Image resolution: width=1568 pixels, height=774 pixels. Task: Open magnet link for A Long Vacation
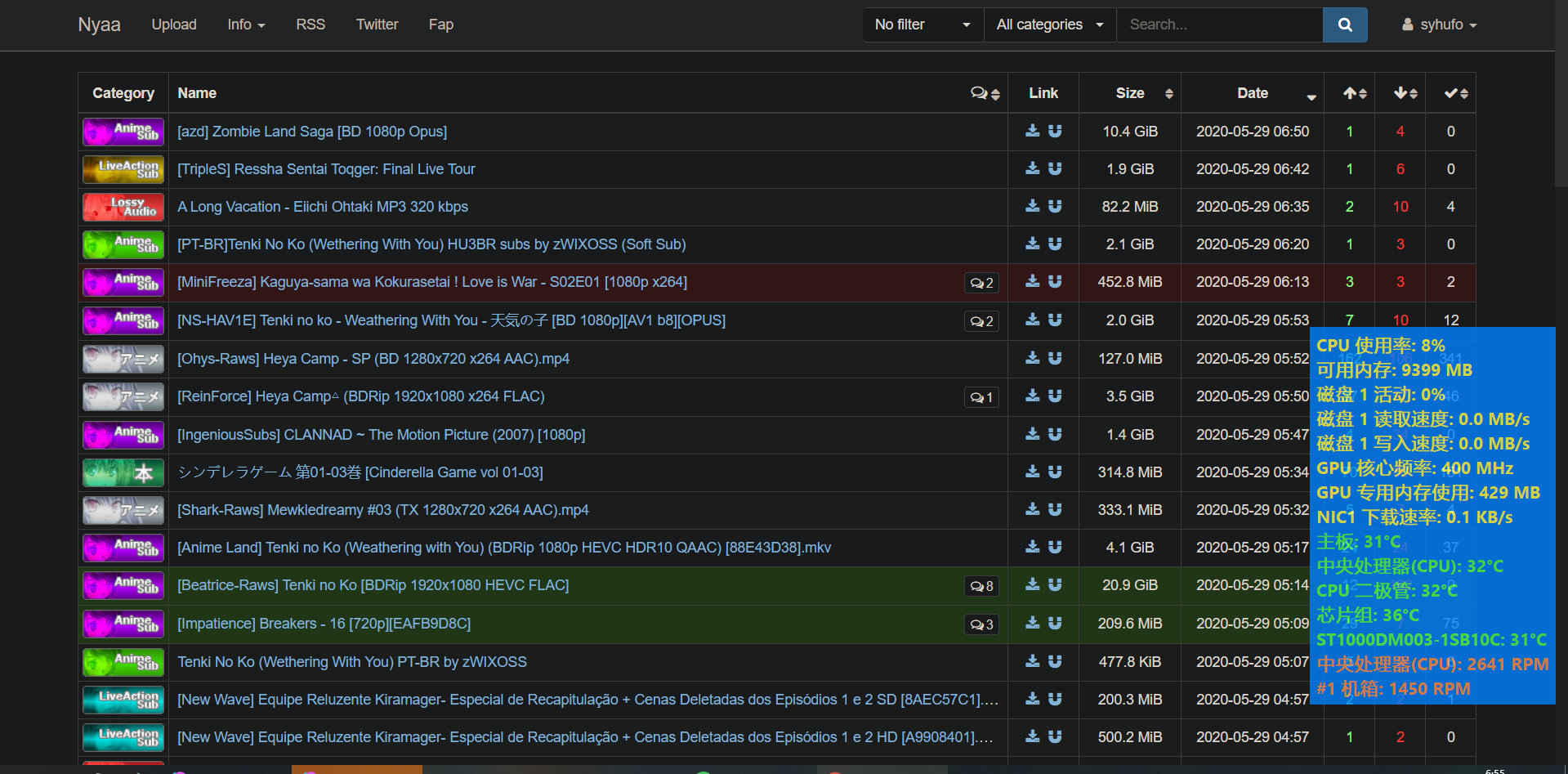tap(1055, 206)
